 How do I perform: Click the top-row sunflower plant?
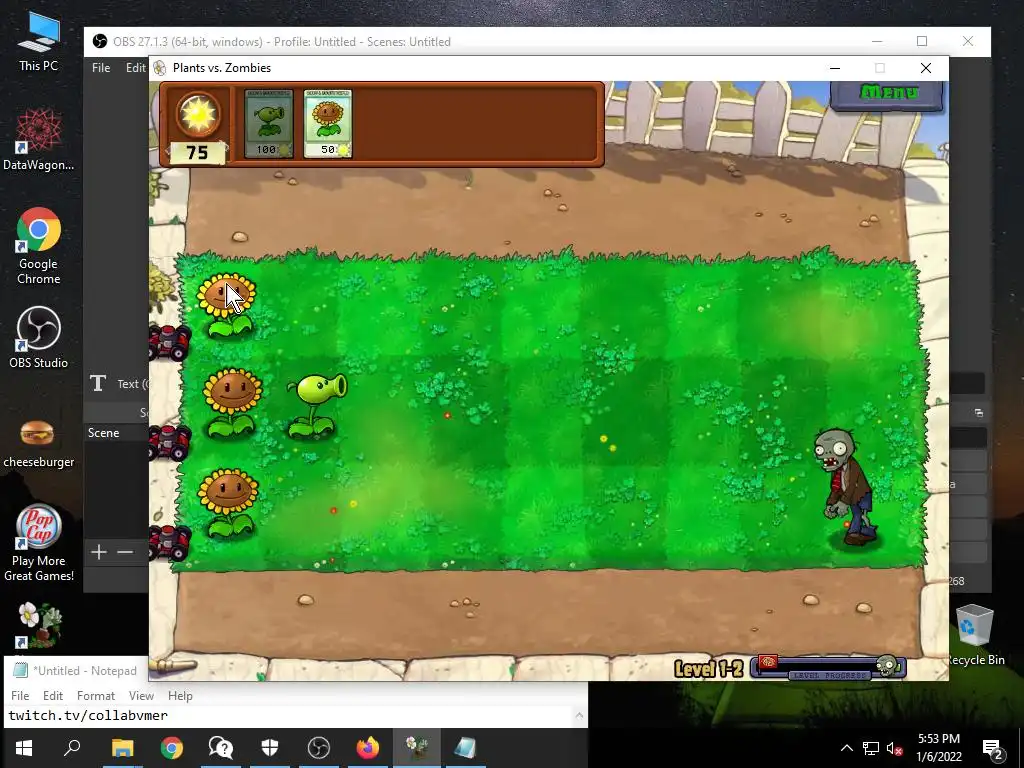point(227,305)
